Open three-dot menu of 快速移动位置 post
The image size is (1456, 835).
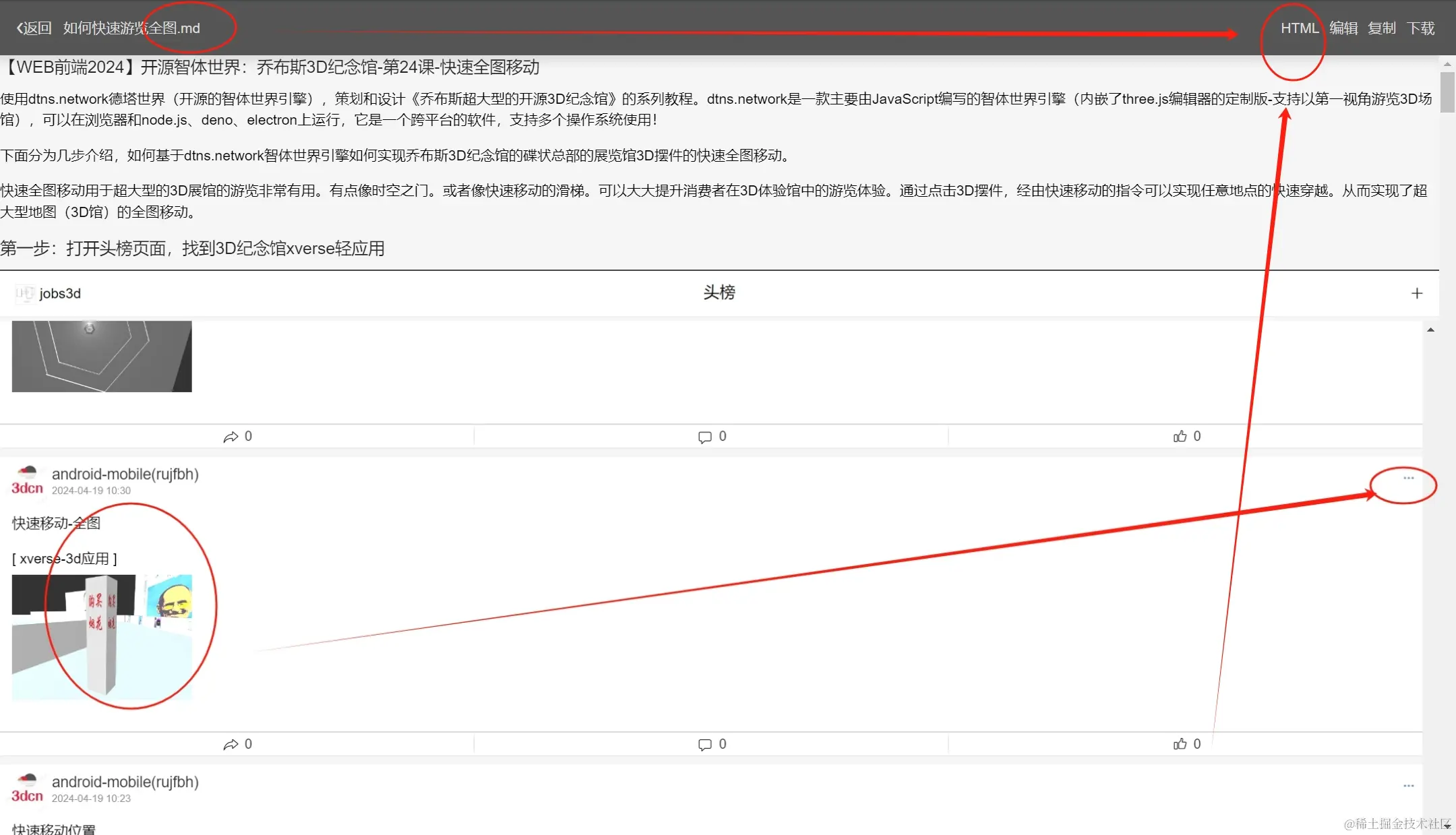pyautogui.click(x=1408, y=786)
